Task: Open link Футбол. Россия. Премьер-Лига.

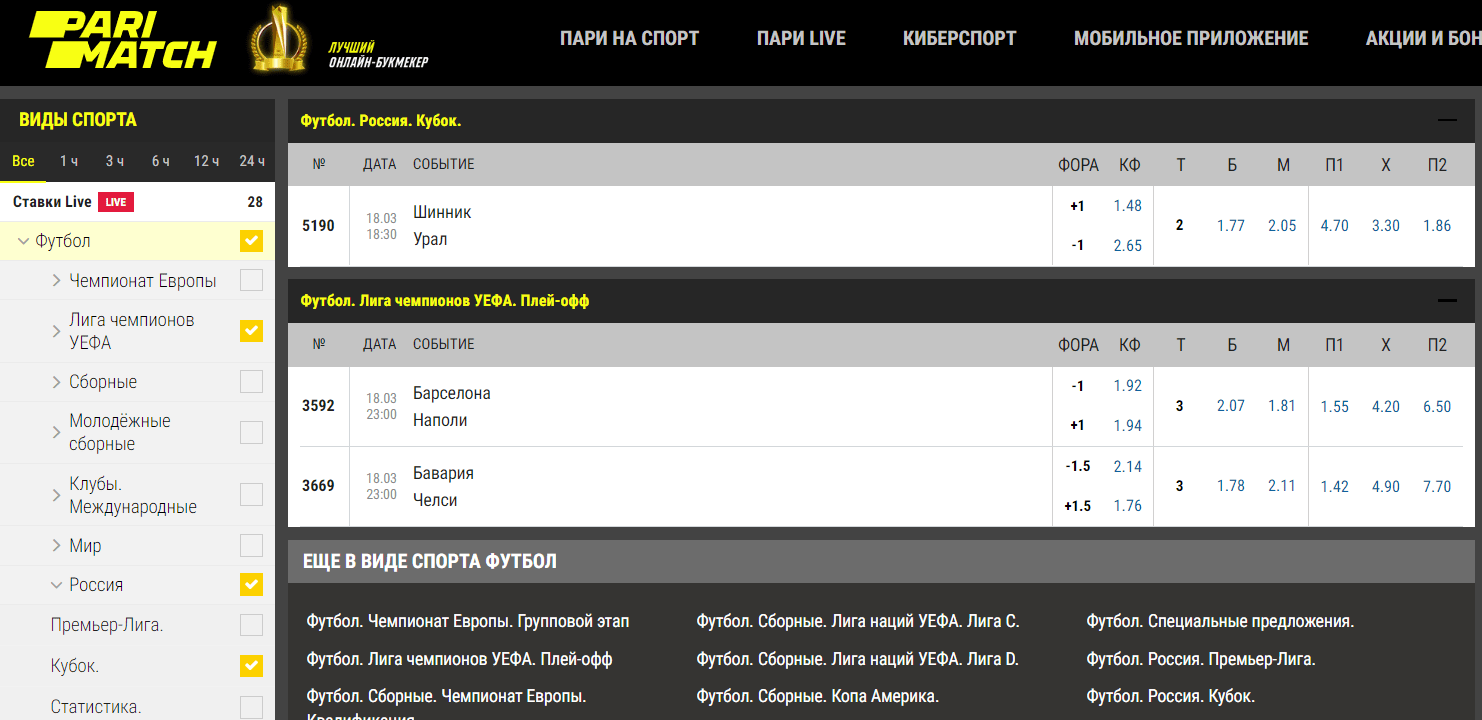Action: (x=1201, y=659)
